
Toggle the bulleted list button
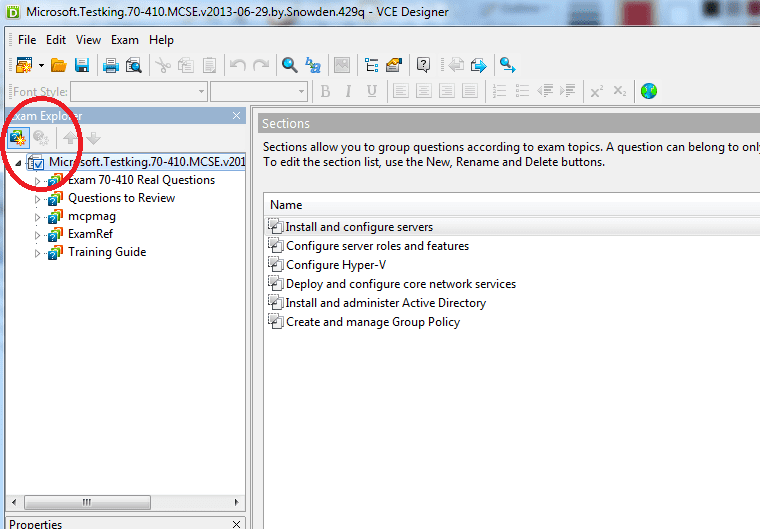(522, 91)
